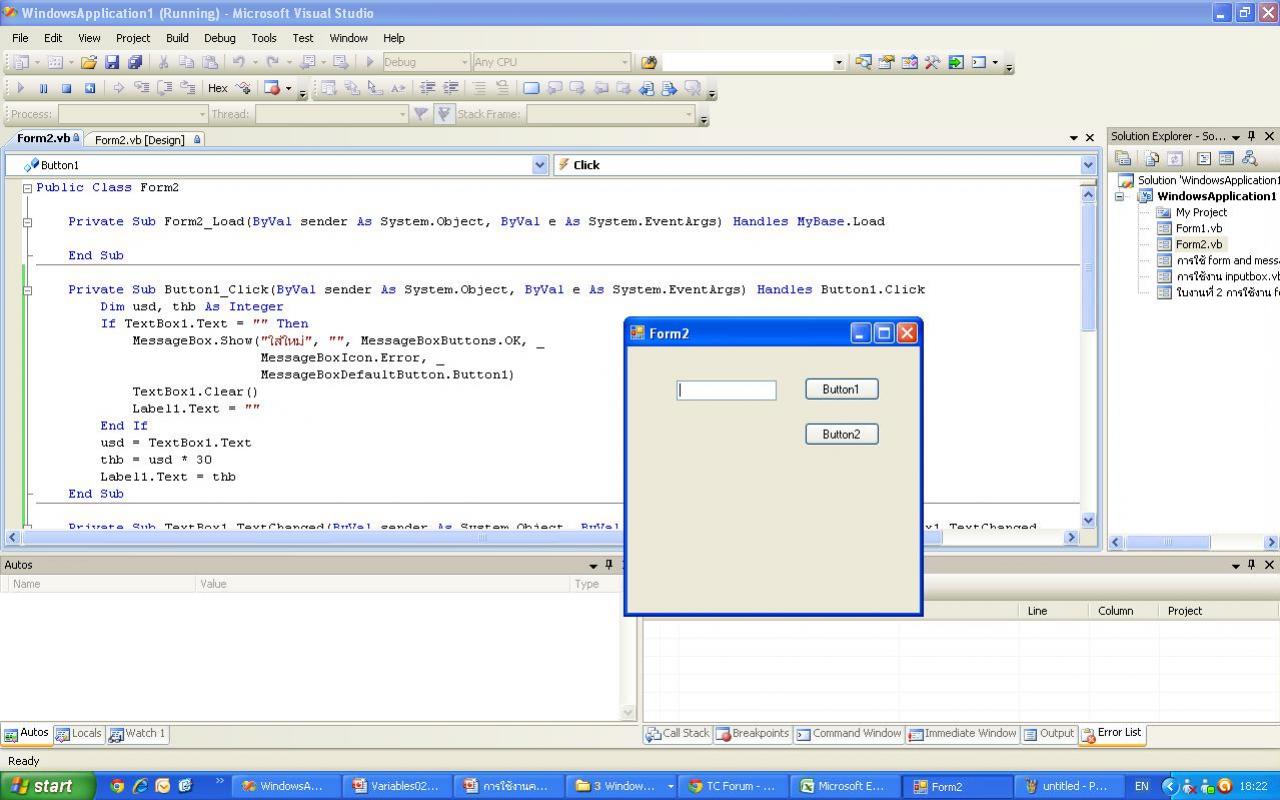Switch to Microsoft E... taskbar item
1280x800 pixels.
[843, 786]
